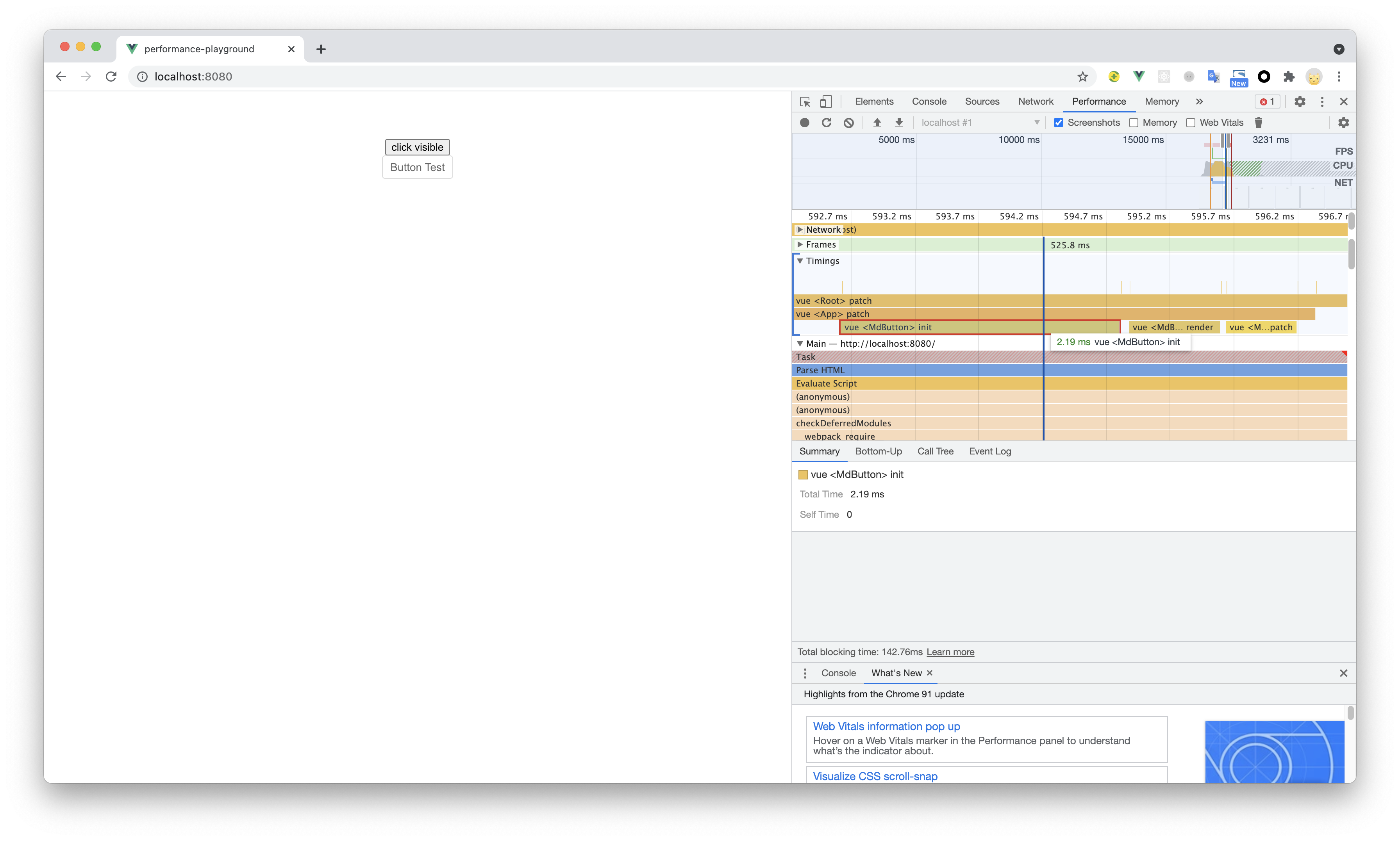Open the localhost #1 recording dropdown
Screen dimensions: 1400x841
[980, 123]
